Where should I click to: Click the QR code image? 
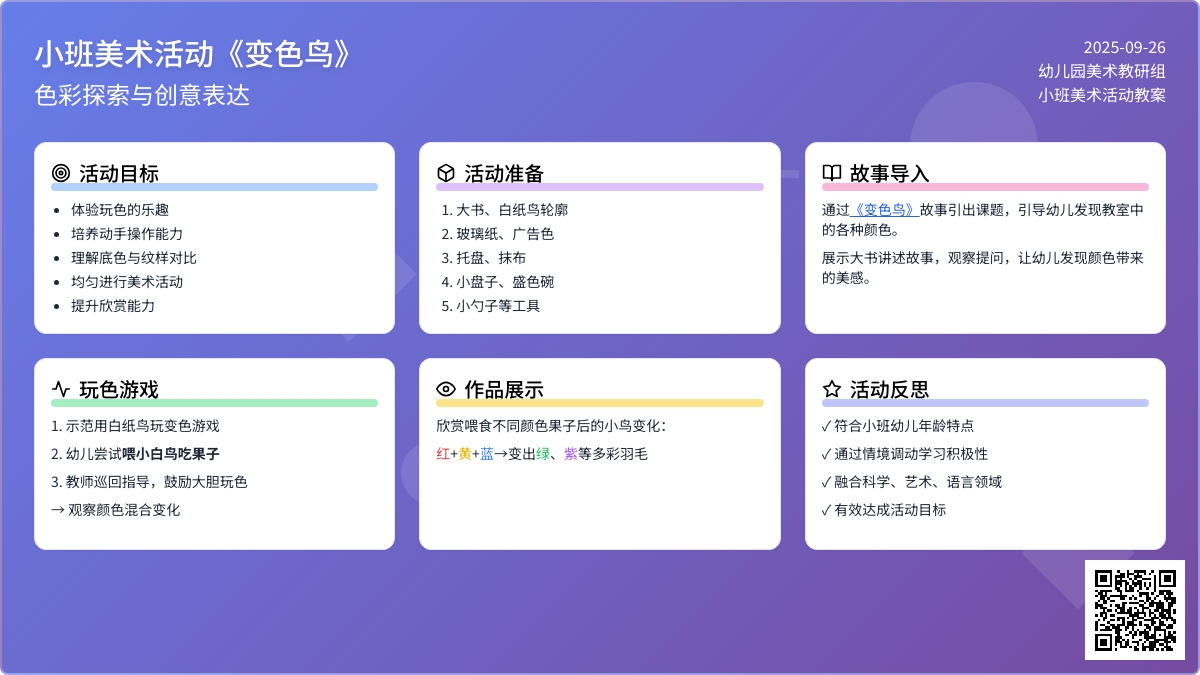pyautogui.click(x=1134, y=609)
